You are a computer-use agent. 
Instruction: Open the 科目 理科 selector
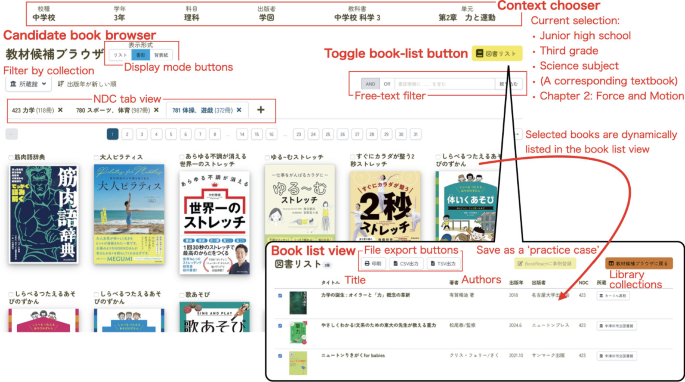[x=191, y=14]
